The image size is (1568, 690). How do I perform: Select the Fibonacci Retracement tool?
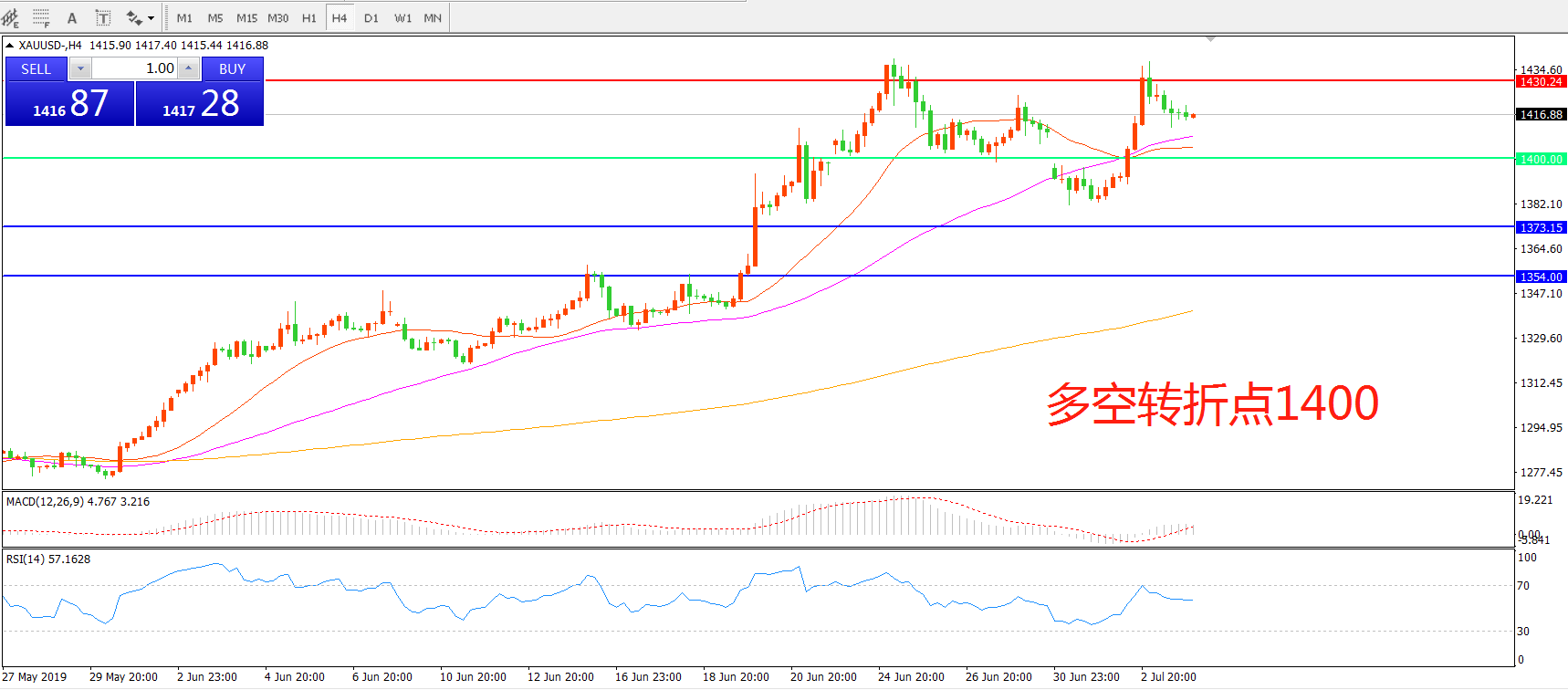[x=41, y=17]
